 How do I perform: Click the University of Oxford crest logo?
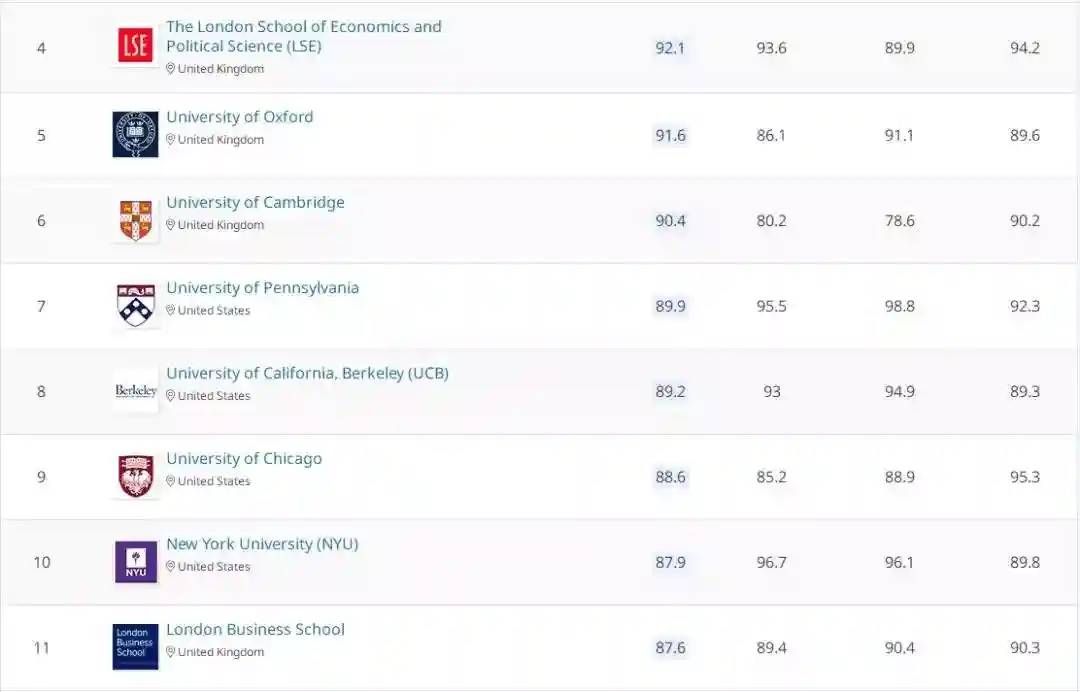tap(135, 134)
